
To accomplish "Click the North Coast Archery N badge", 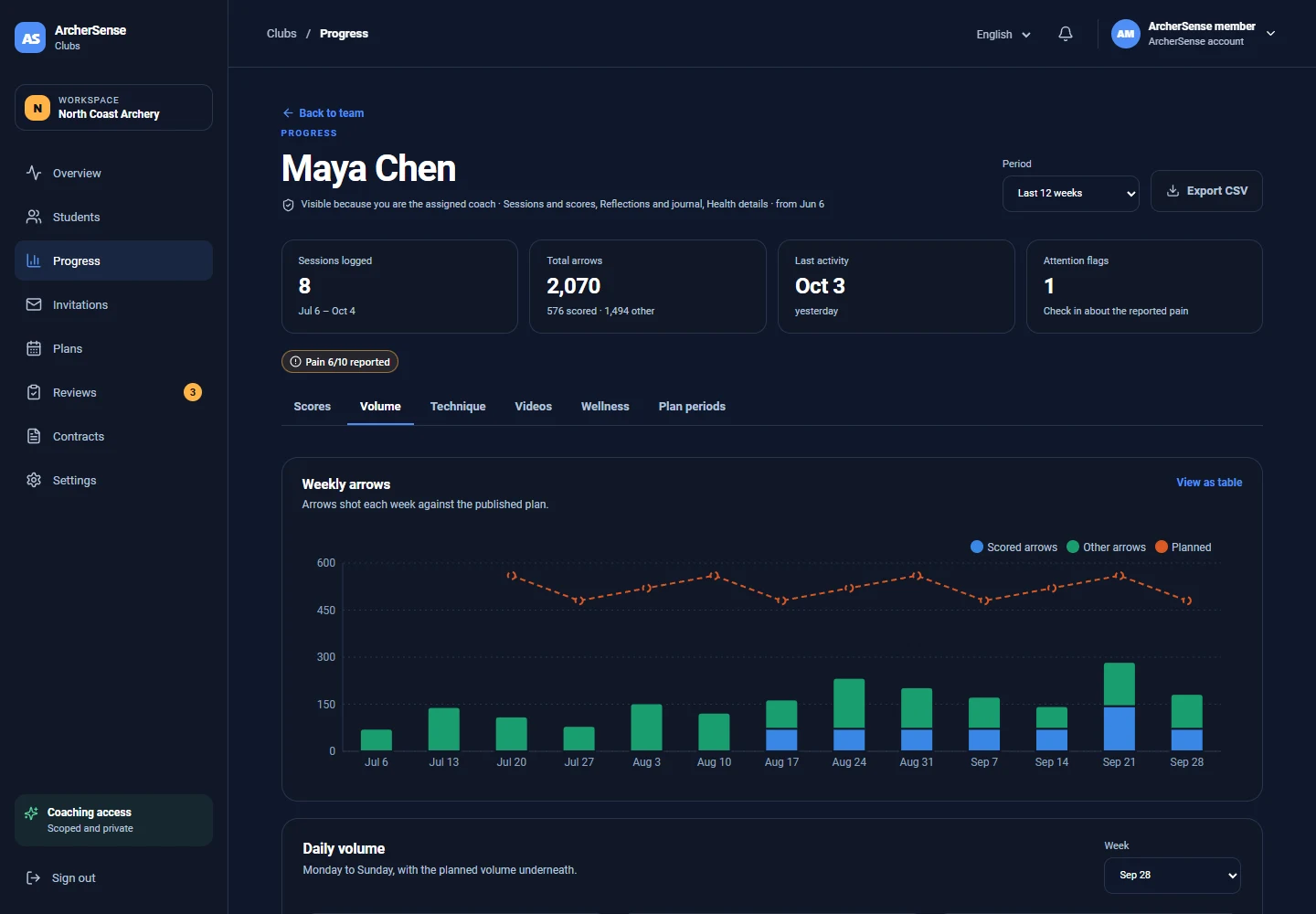I will tap(37, 108).
